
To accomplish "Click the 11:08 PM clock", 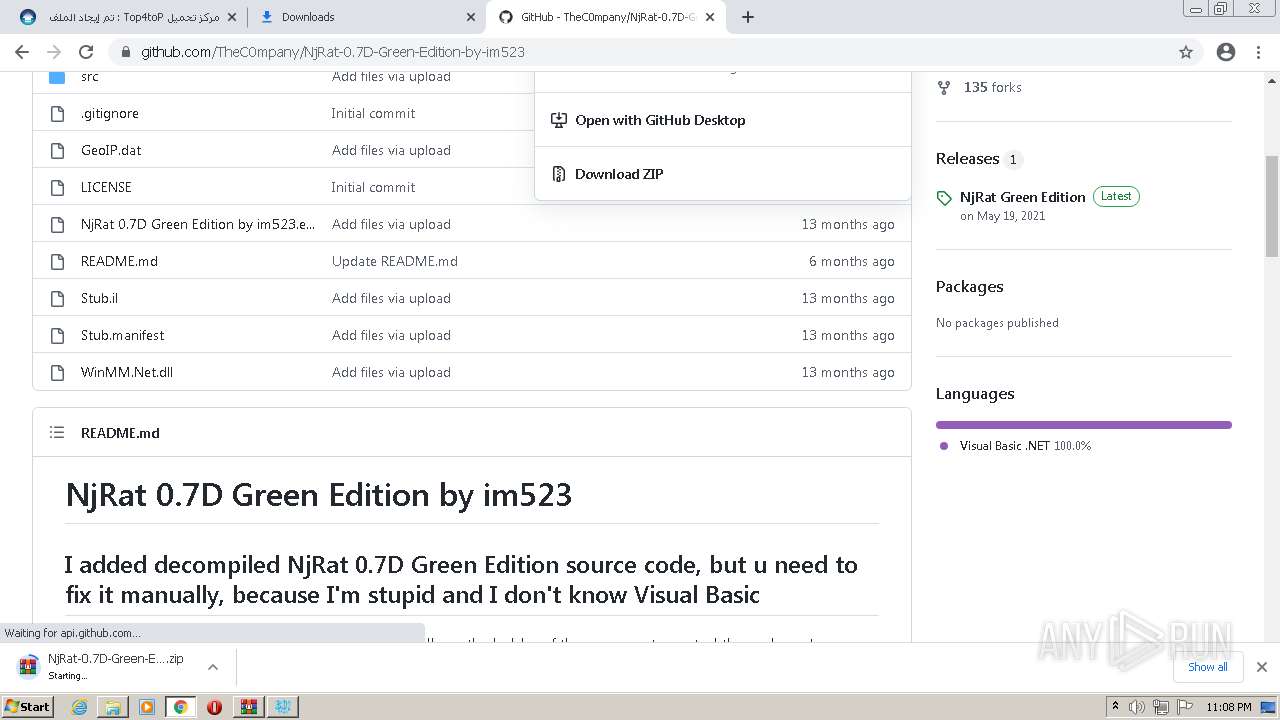I will 1229,707.
